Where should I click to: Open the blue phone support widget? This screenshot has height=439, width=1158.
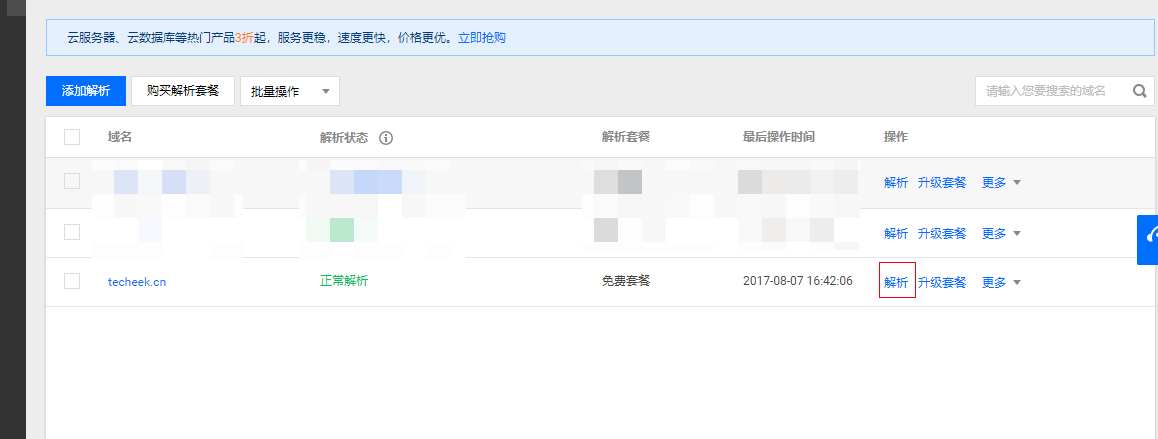[1149, 238]
